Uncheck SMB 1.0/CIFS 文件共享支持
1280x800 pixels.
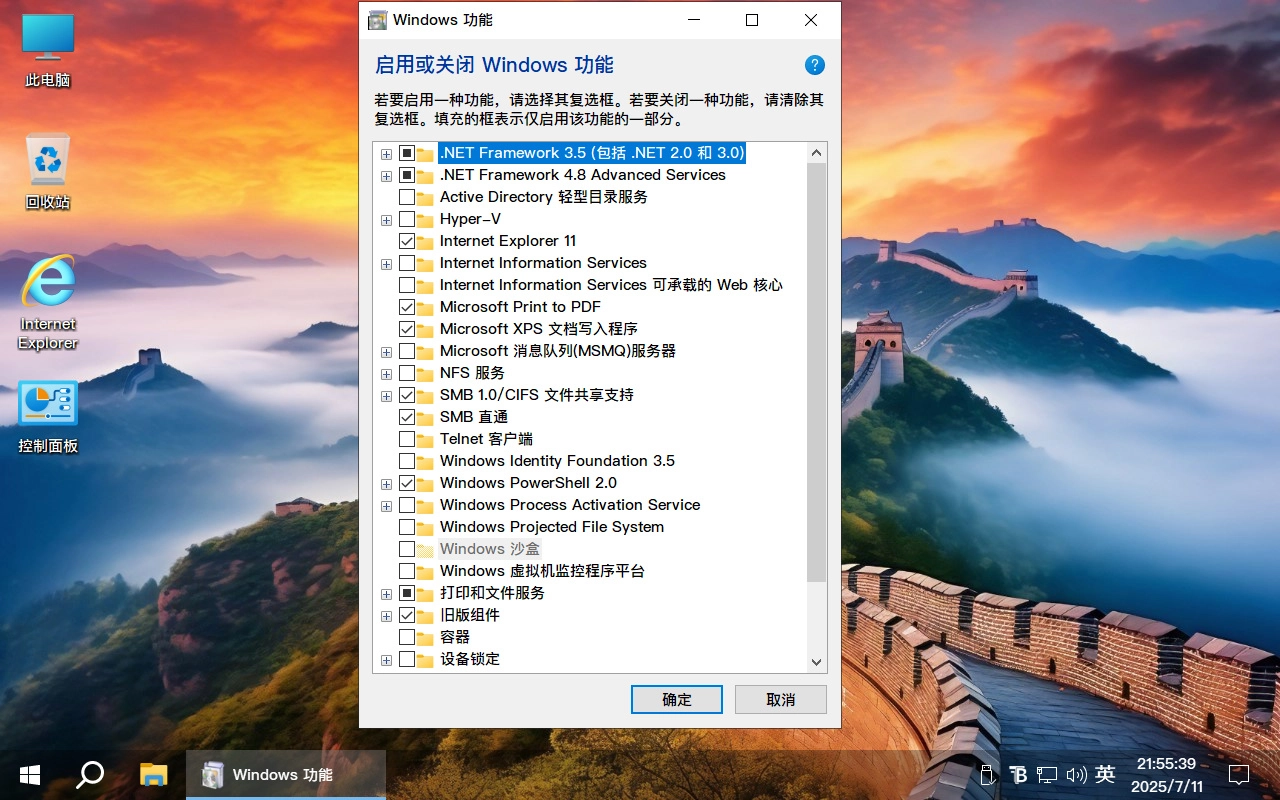coord(407,395)
